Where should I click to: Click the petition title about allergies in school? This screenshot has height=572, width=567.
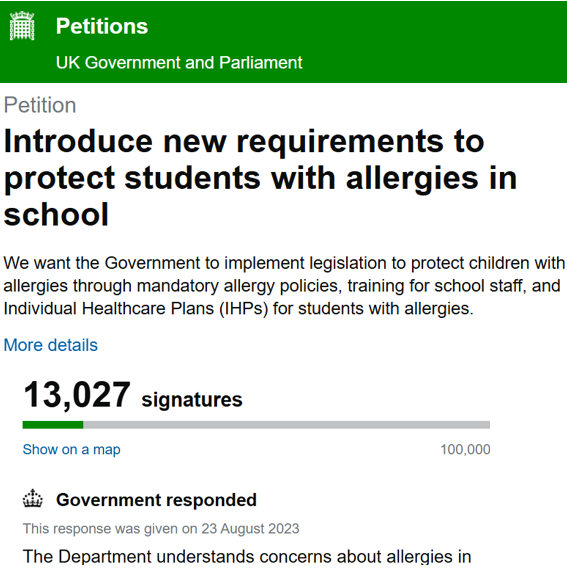click(260, 178)
